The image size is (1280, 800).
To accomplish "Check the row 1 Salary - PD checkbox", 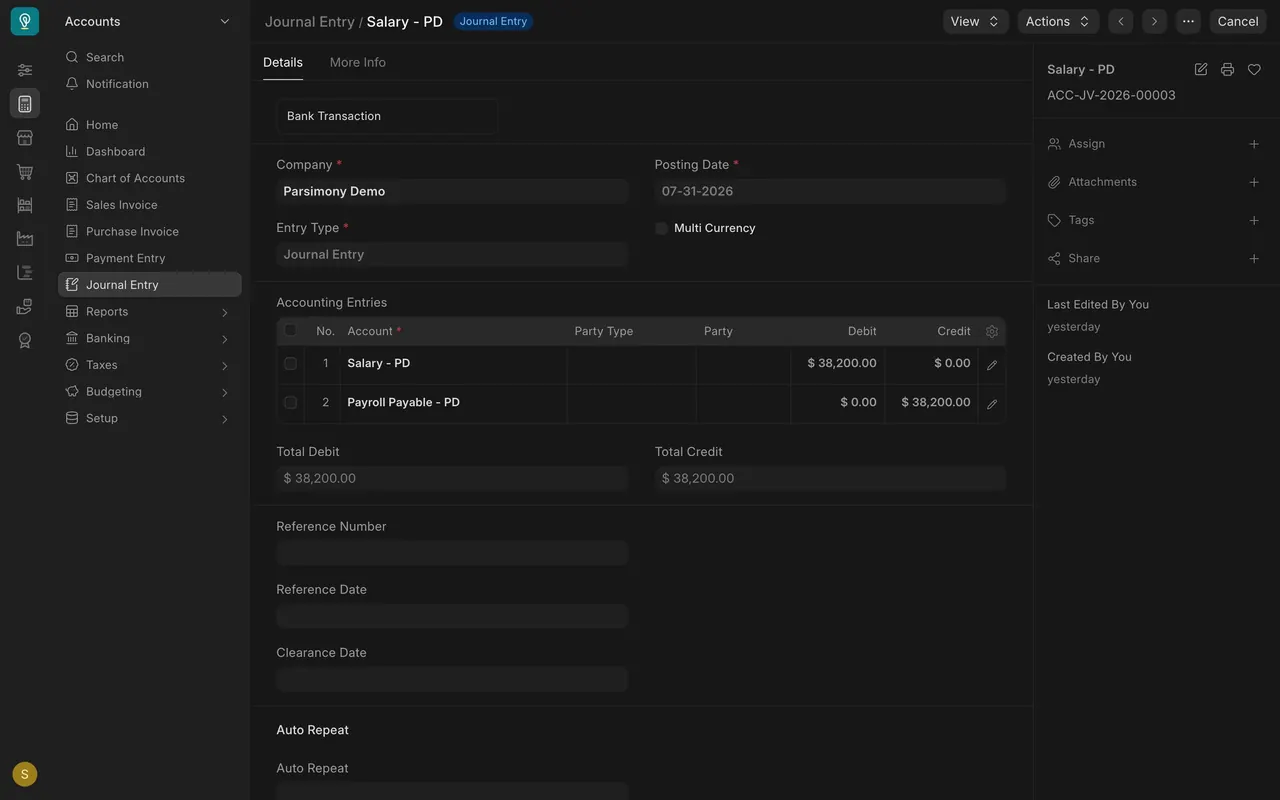I will tap(290, 364).
